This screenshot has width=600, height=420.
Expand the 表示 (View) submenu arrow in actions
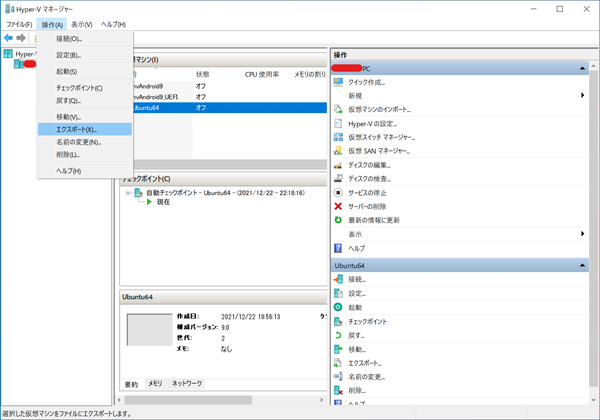582,234
